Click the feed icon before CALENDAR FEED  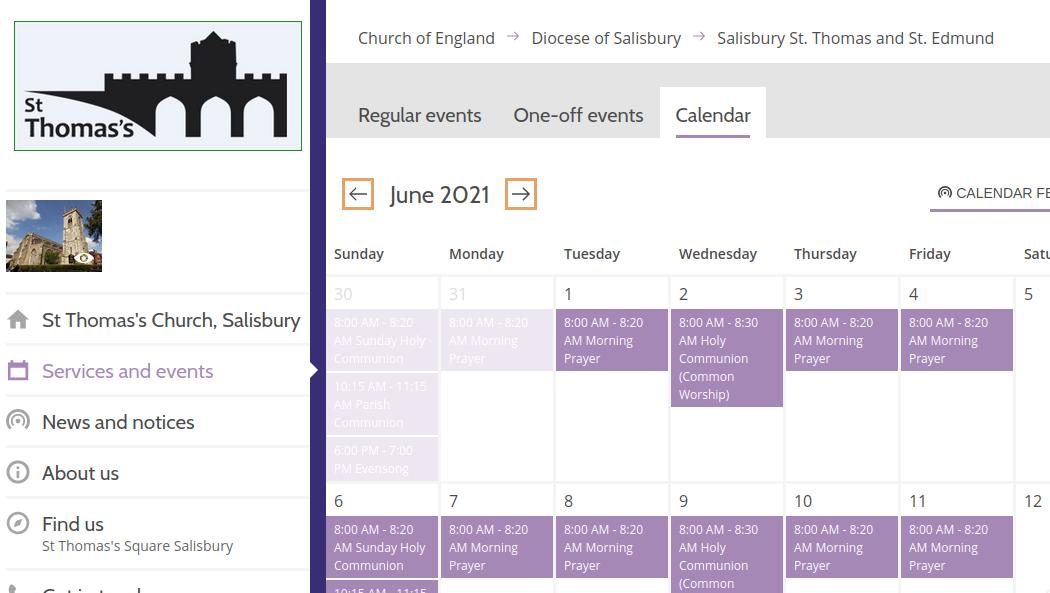(x=943, y=192)
